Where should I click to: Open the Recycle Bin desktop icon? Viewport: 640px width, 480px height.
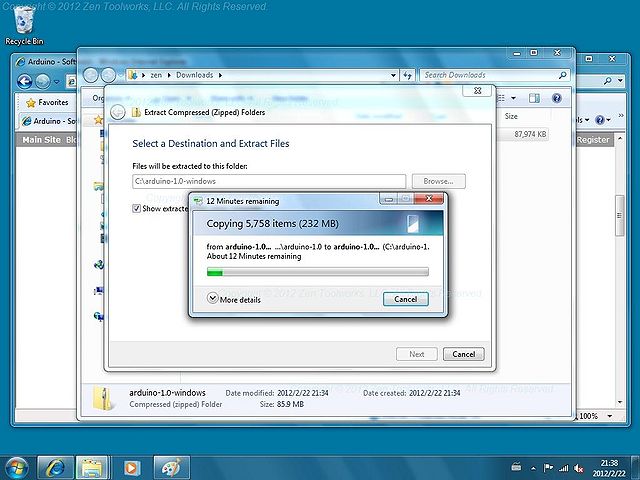pos(24,25)
